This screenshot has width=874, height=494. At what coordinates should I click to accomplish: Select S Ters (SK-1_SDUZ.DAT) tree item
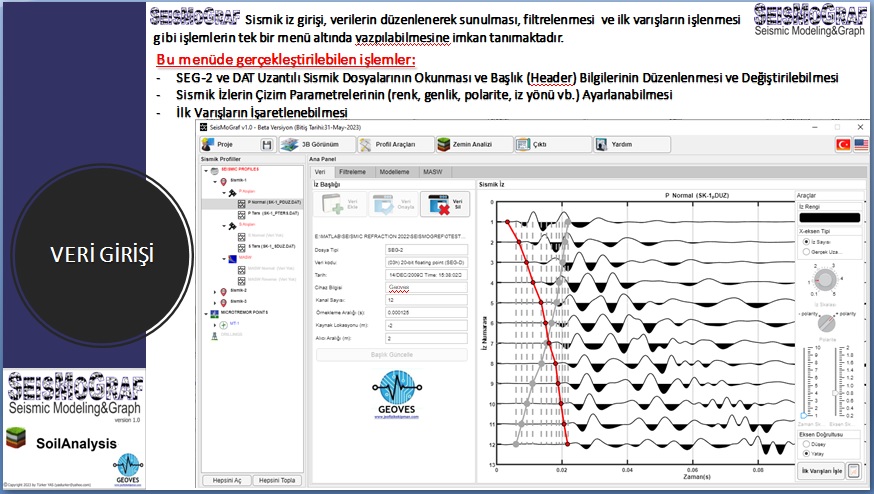coord(271,247)
